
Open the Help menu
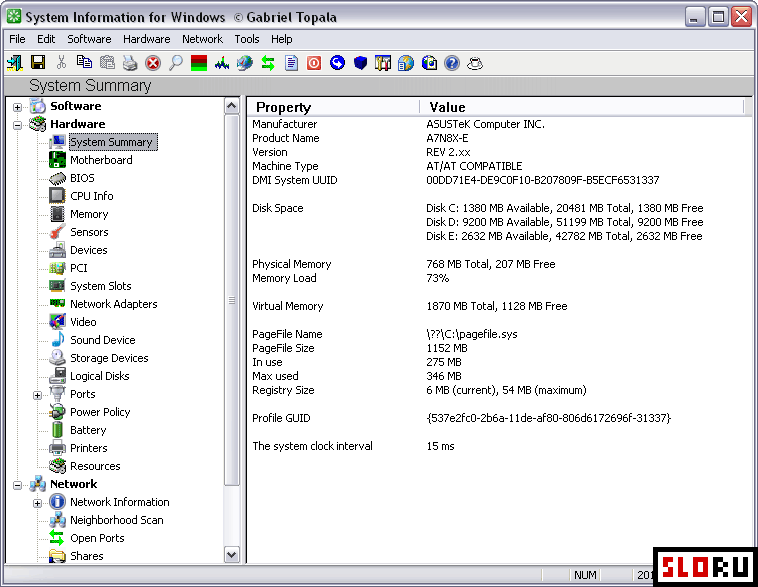click(281, 39)
